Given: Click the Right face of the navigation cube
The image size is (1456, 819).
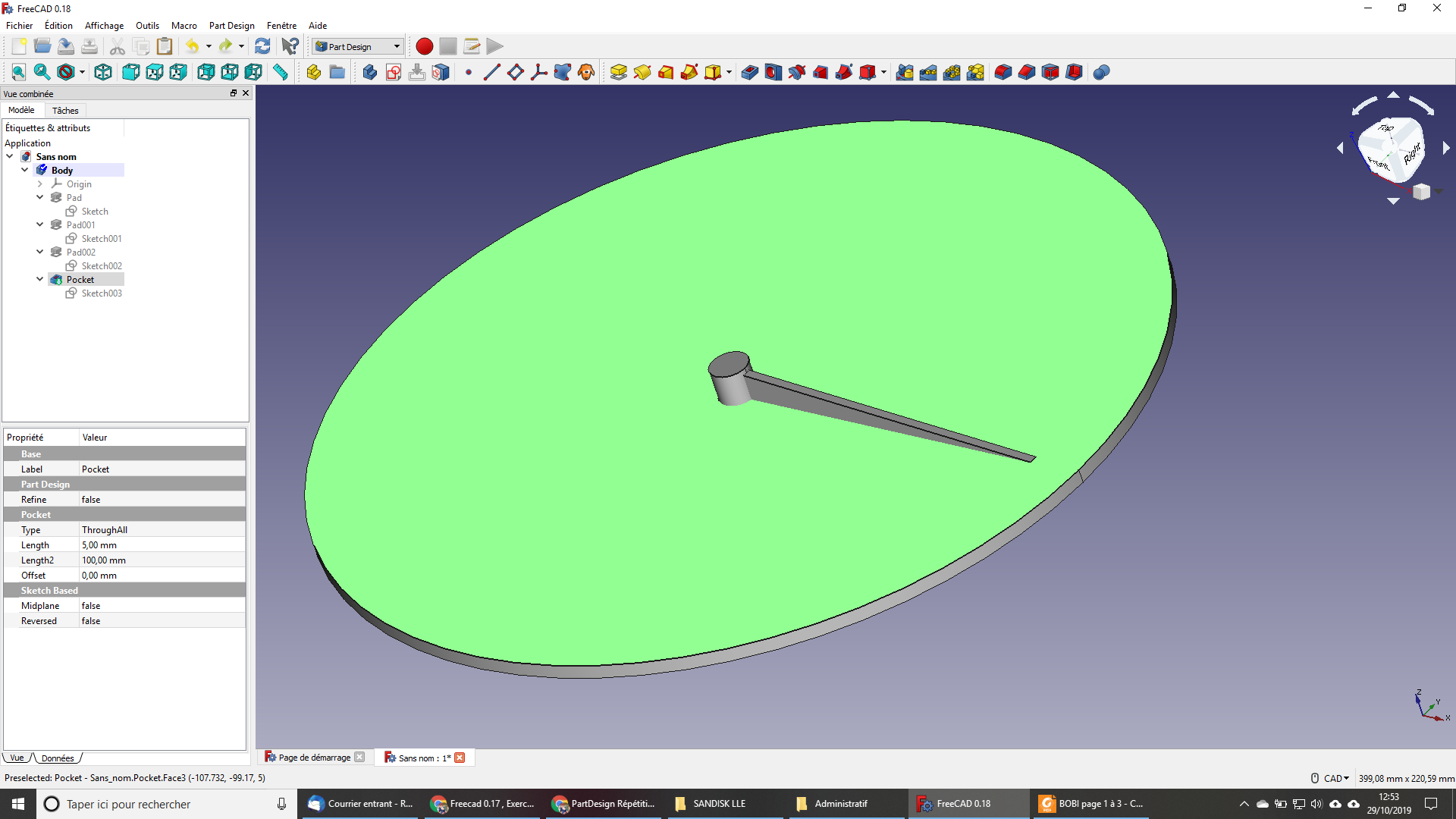Looking at the screenshot, I should 1411,155.
